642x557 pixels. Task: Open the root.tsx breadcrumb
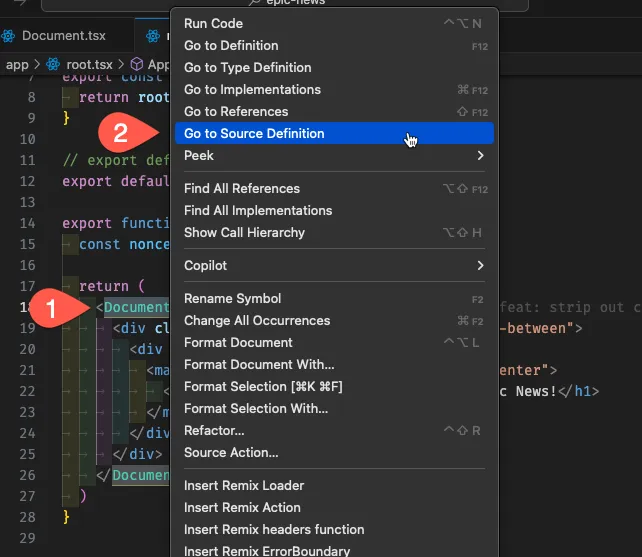pos(89,65)
